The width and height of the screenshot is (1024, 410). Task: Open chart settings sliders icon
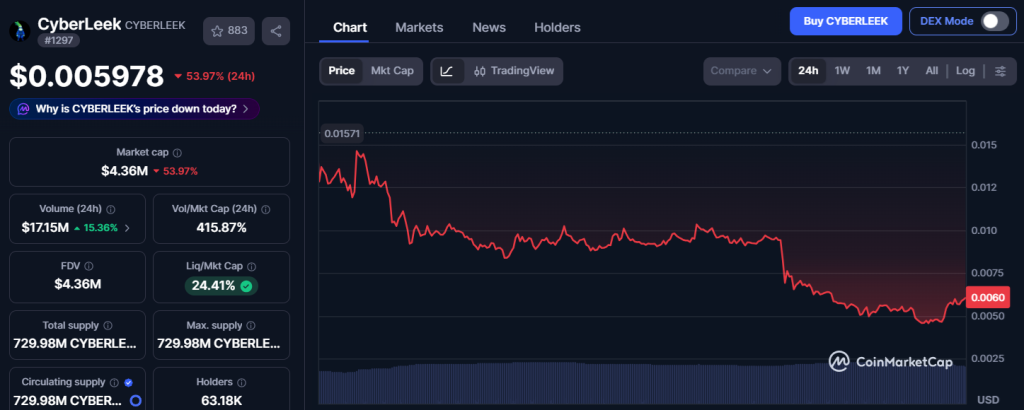[x=1000, y=71]
